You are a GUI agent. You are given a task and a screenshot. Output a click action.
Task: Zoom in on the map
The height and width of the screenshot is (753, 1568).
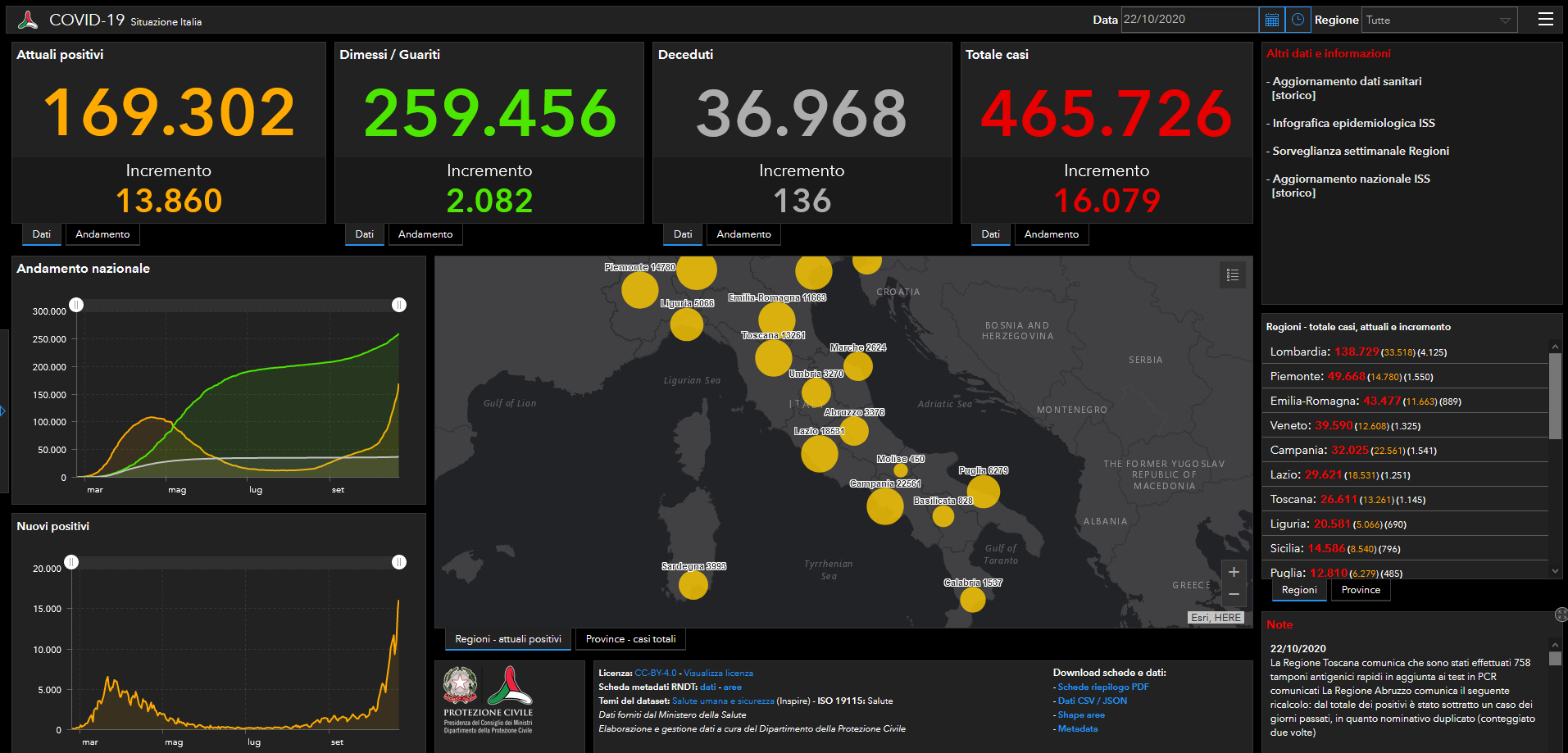click(1234, 572)
